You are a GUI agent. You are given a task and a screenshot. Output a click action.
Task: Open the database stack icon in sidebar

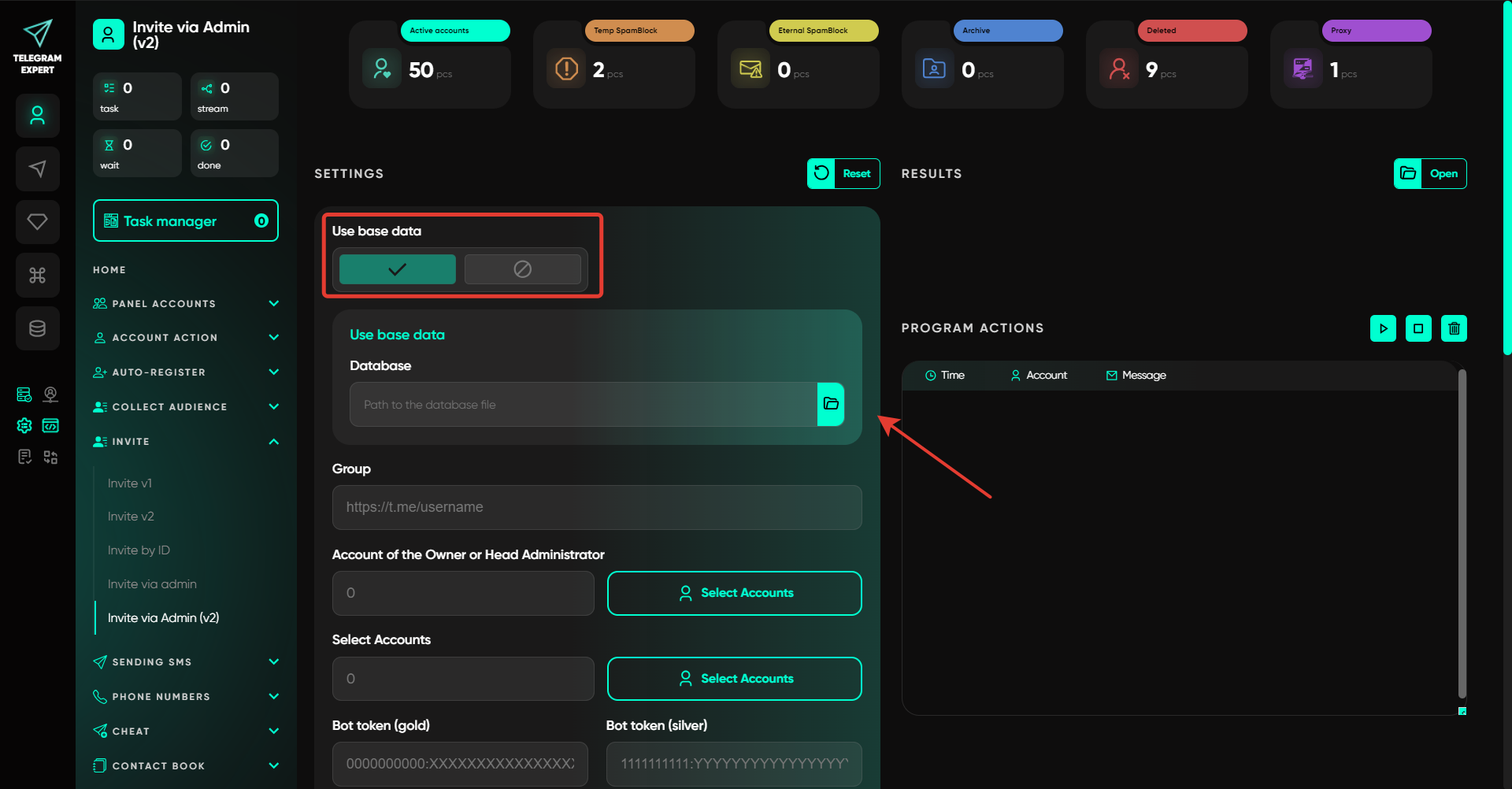coord(37,328)
